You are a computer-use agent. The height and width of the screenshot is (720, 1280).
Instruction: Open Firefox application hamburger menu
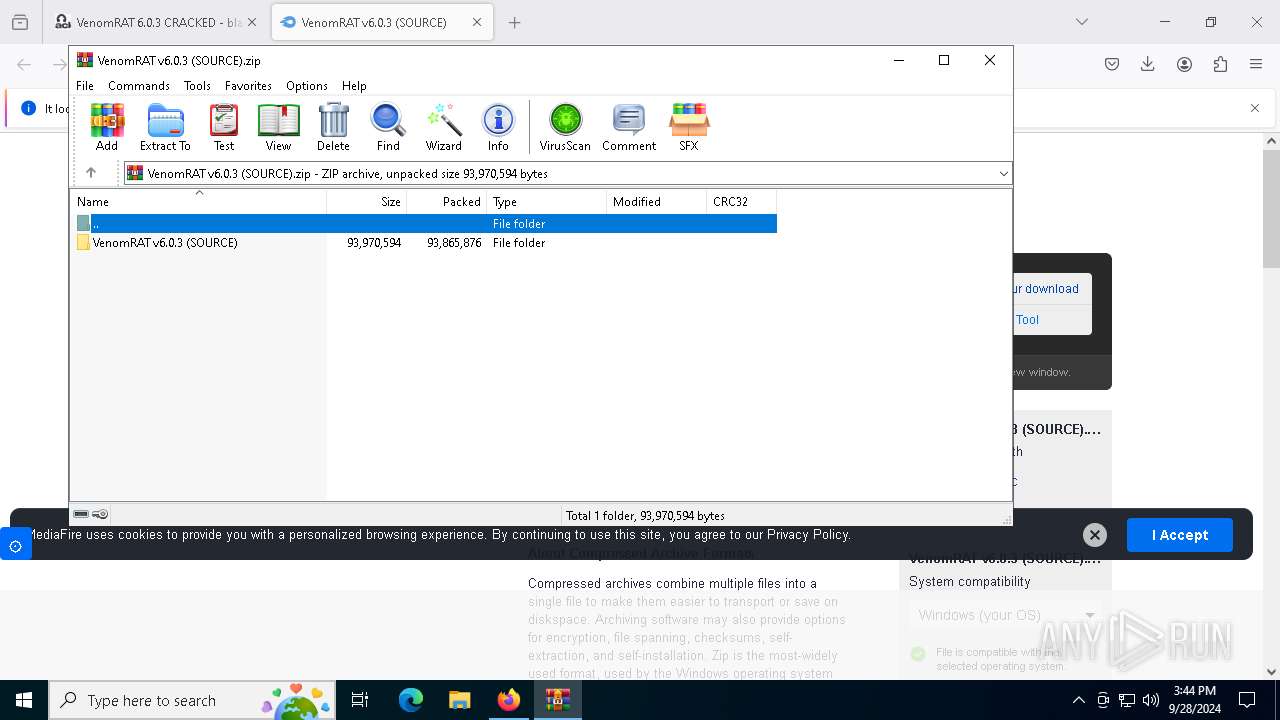[1256, 64]
